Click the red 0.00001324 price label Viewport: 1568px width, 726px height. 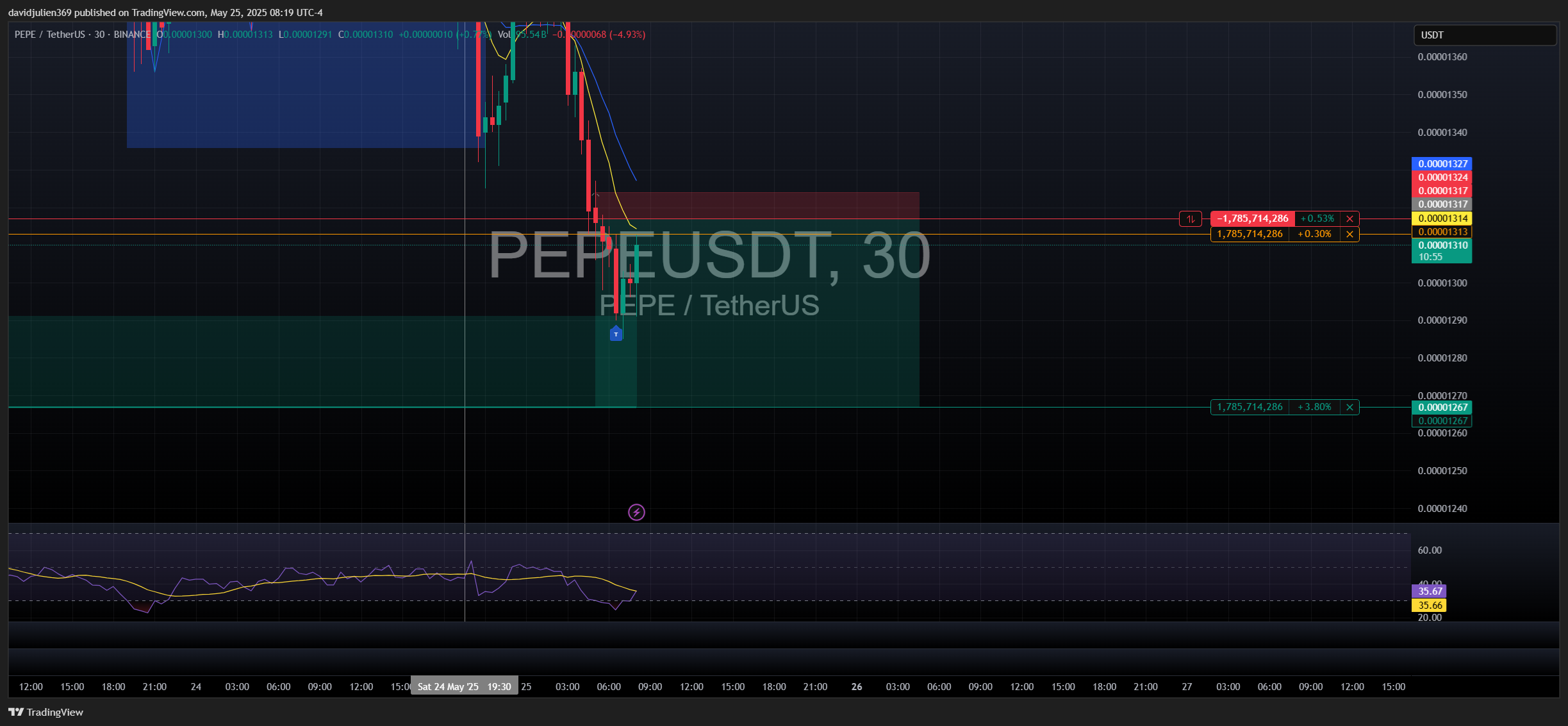tap(1442, 177)
